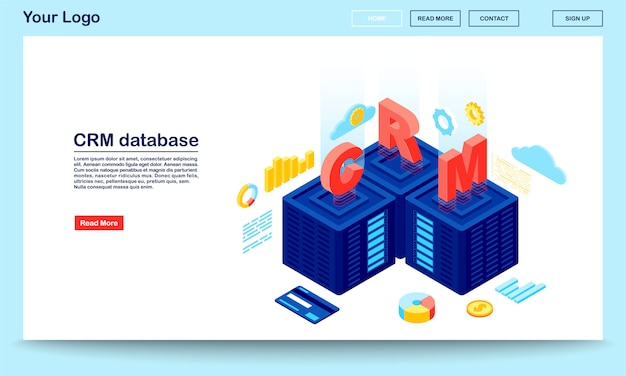Click the yellow gear icon
This screenshot has height=376, width=626.
tap(475, 113)
